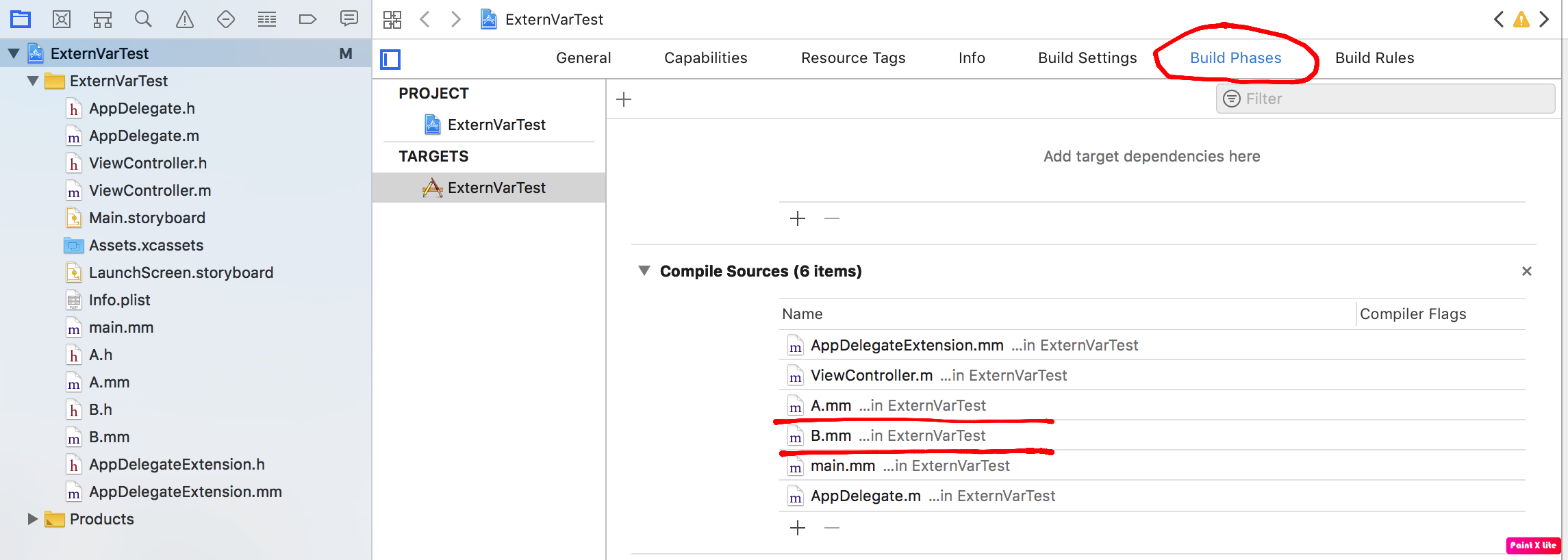
Task: Toggle the project and targets list sidebar
Action: pos(390,60)
